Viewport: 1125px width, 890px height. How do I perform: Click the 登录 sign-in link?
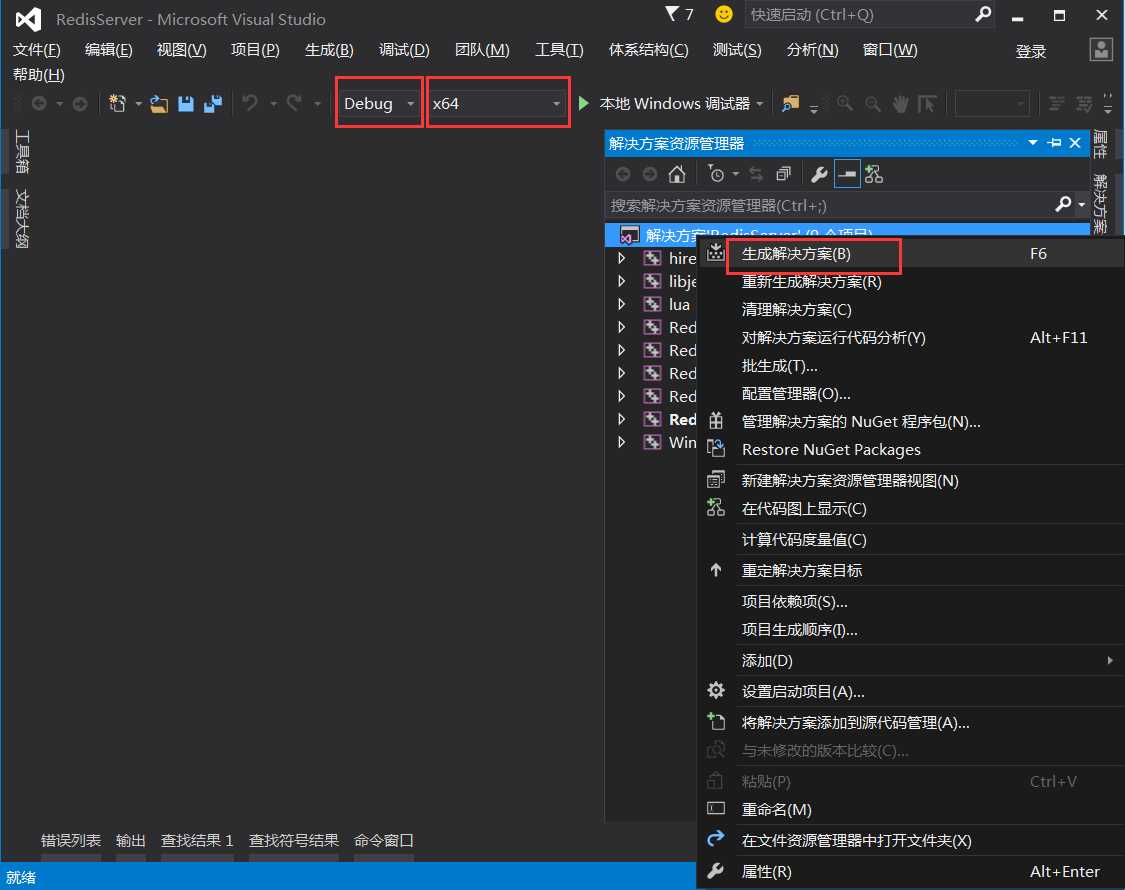[1031, 51]
